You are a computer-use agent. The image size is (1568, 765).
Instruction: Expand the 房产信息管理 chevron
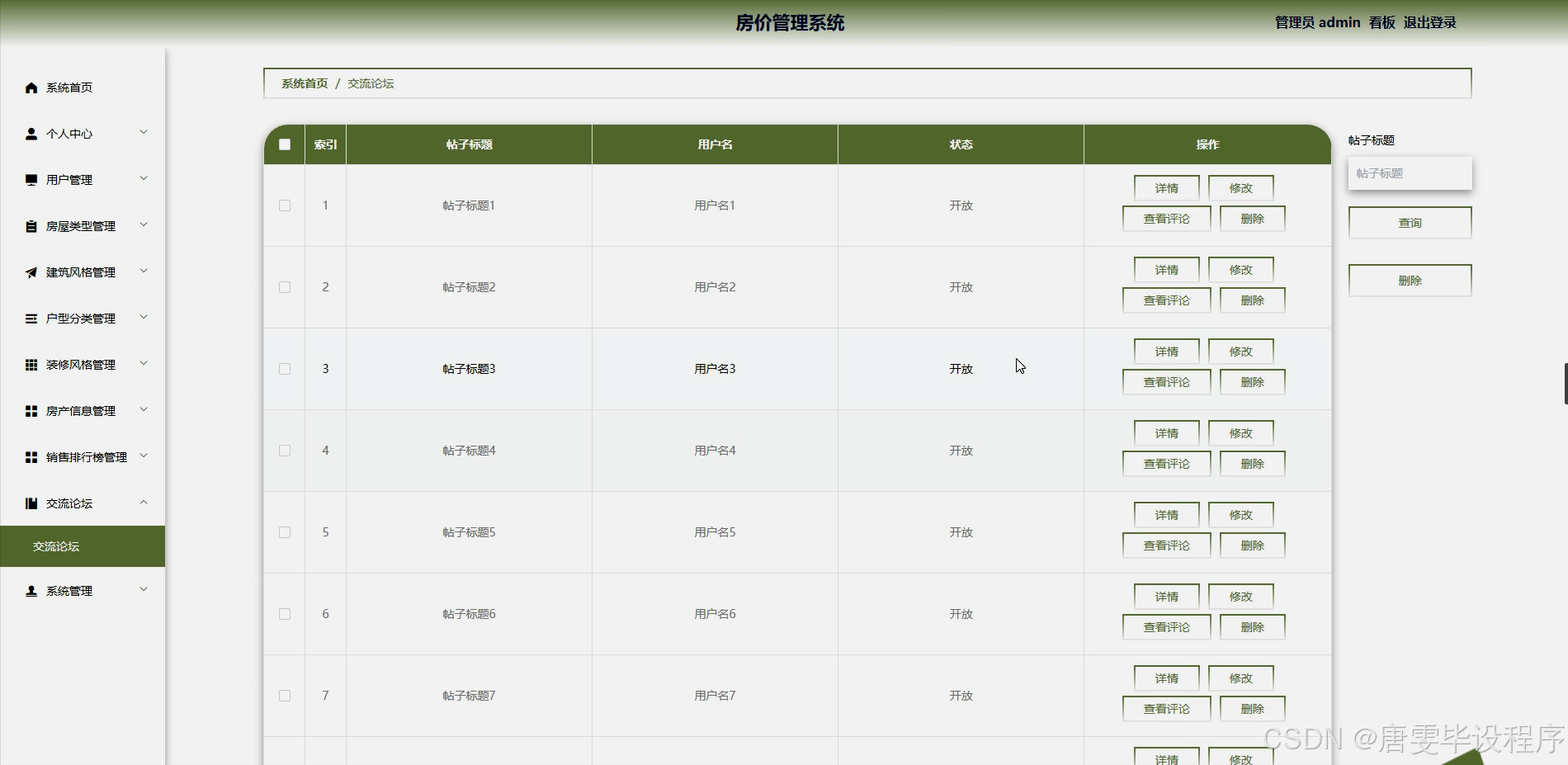tap(144, 409)
